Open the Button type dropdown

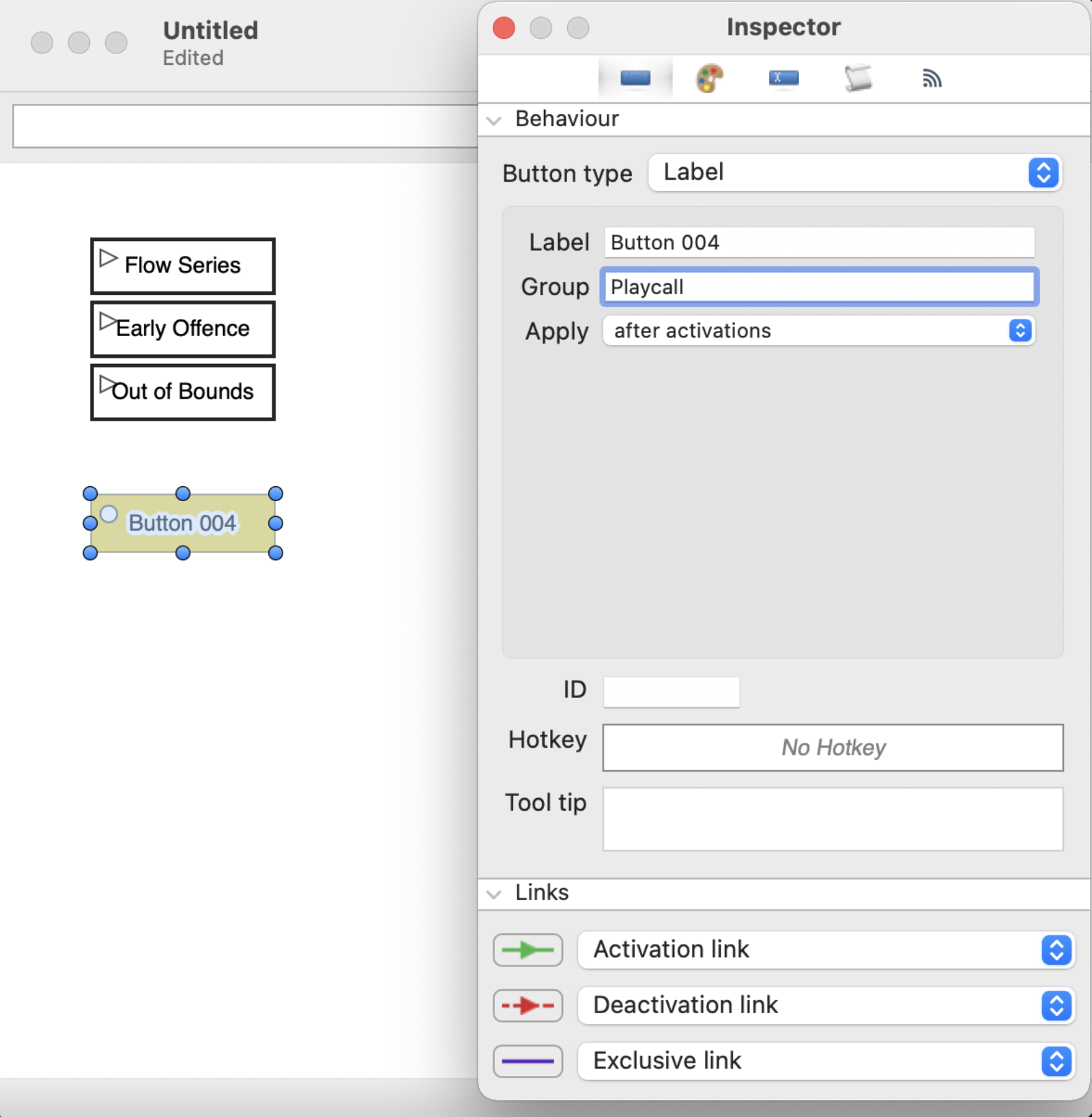point(1042,173)
